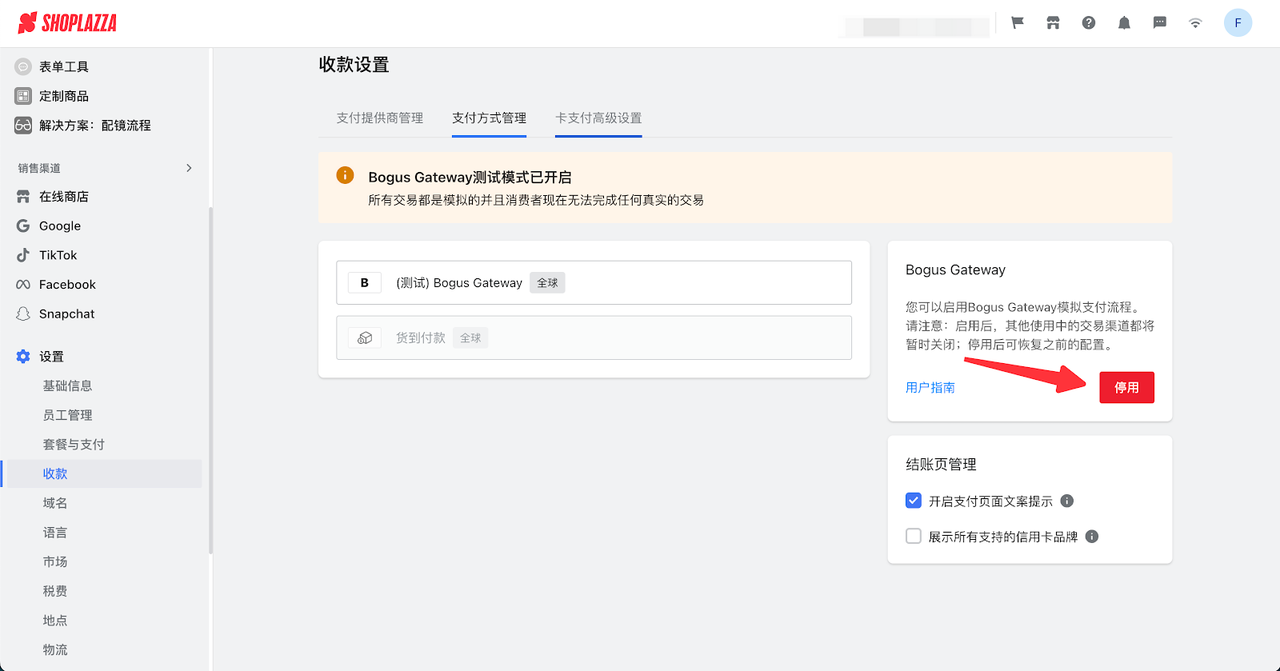Expand the 销售渠道 section
The height and width of the screenshot is (671, 1280).
(x=189, y=168)
